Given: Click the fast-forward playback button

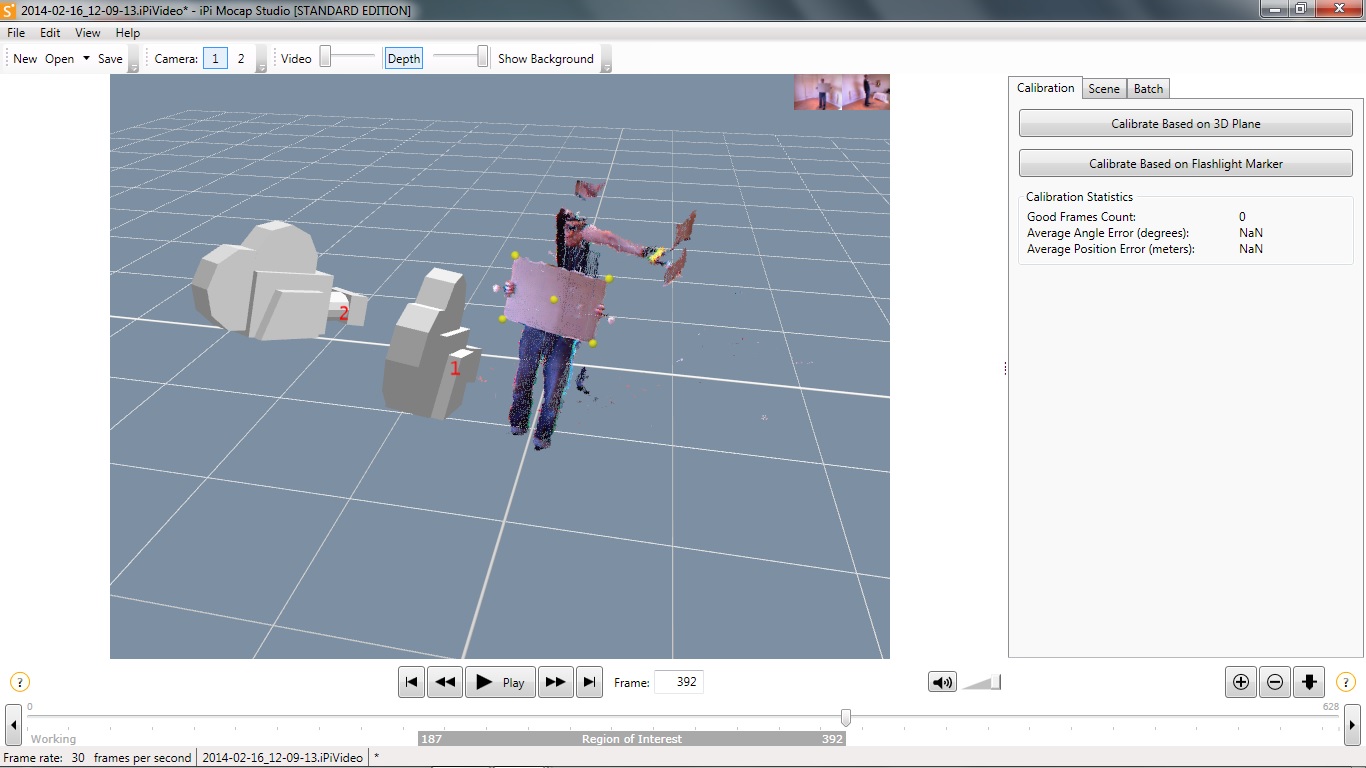Looking at the screenshot, I should (x=555, y=682).
